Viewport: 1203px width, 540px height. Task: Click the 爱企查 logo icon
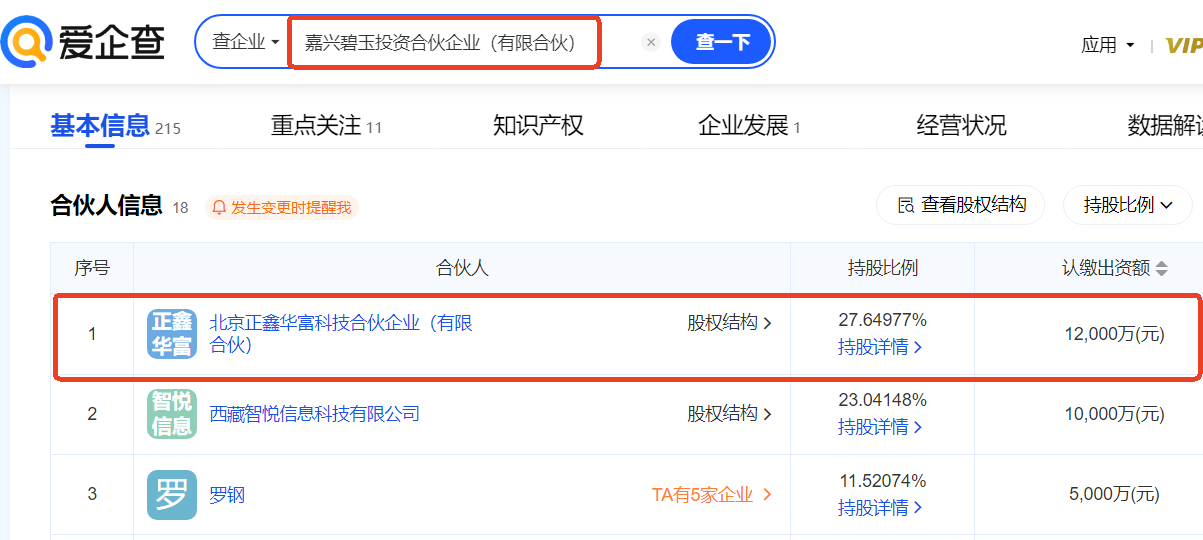click(x=27, y=43)
